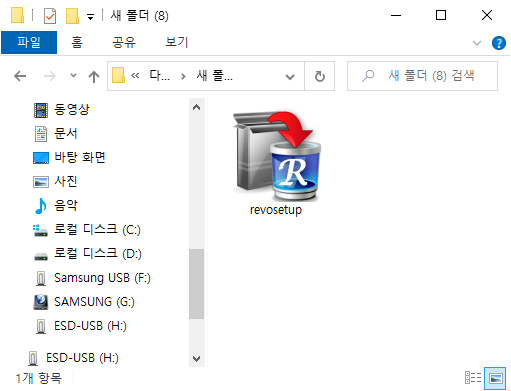The image size is (511, 391).
Task: Open Help with the blue question icon
Action: coord(499,43)
